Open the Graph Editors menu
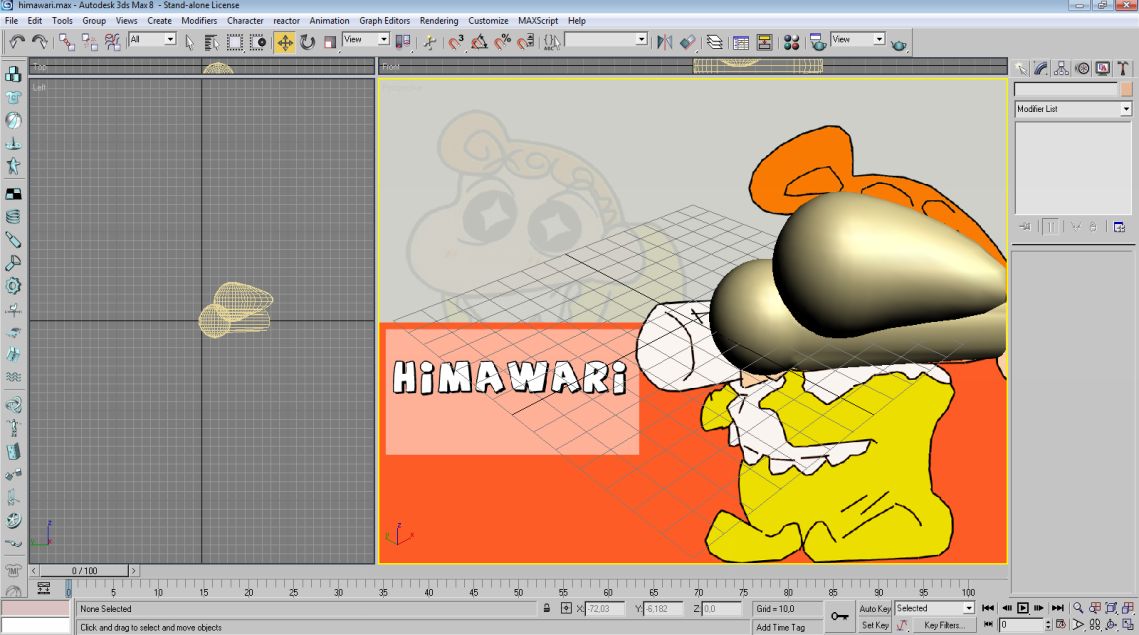1139x635 pixels. (384, 20)
